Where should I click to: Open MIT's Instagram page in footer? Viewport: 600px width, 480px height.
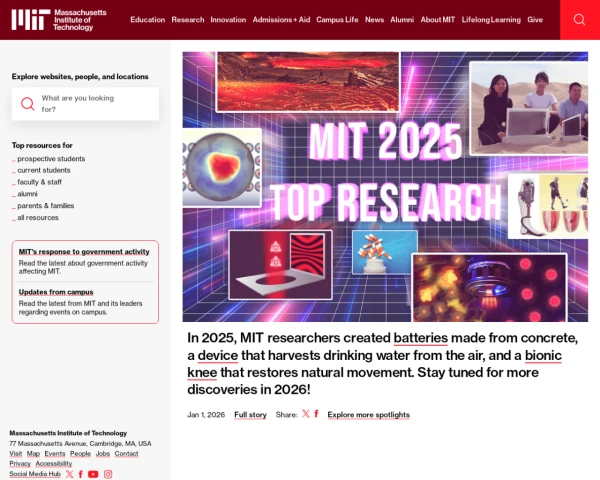coord(108,474)
